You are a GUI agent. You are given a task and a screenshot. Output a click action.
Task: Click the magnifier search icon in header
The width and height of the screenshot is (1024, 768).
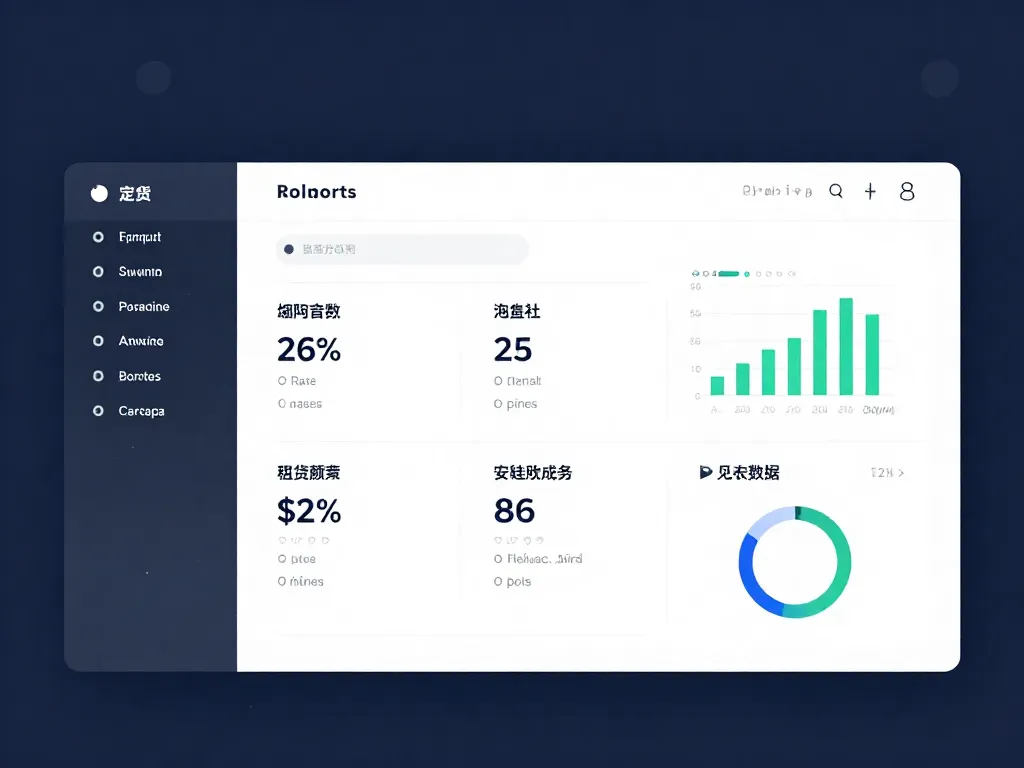(x=836, y=191)
